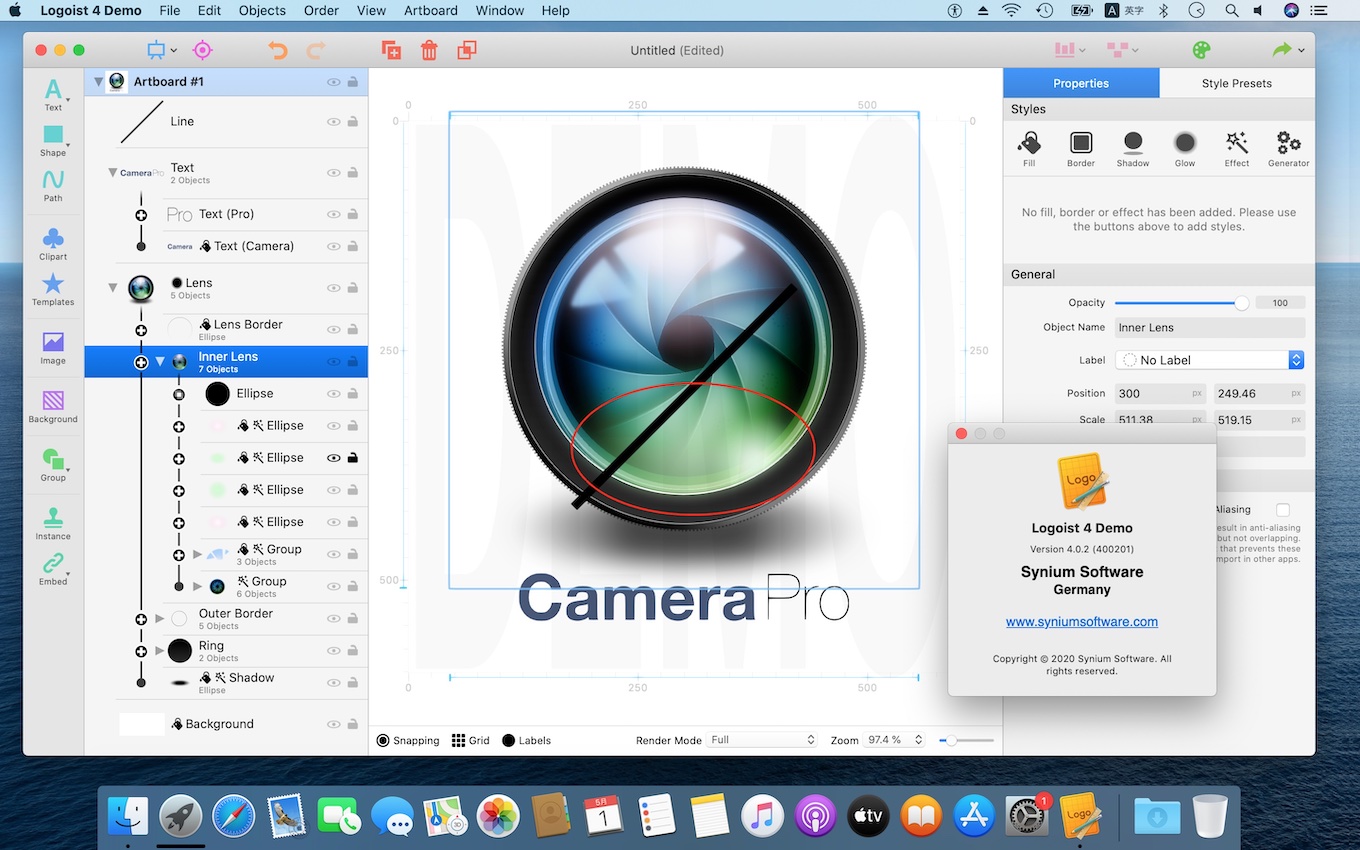This screenshot has height=850, width=1360.
Task: Open the Render Mode dropdown
Action: click(x=763, y=740)
